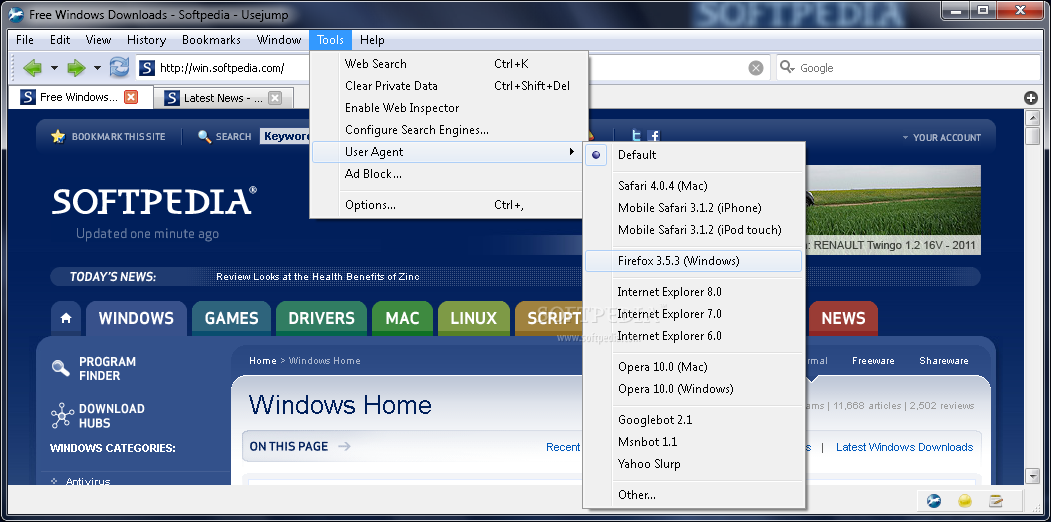Open the Help menu
Screen dimensions: 1051x522
pyautogui.click(x=372, y=40)
